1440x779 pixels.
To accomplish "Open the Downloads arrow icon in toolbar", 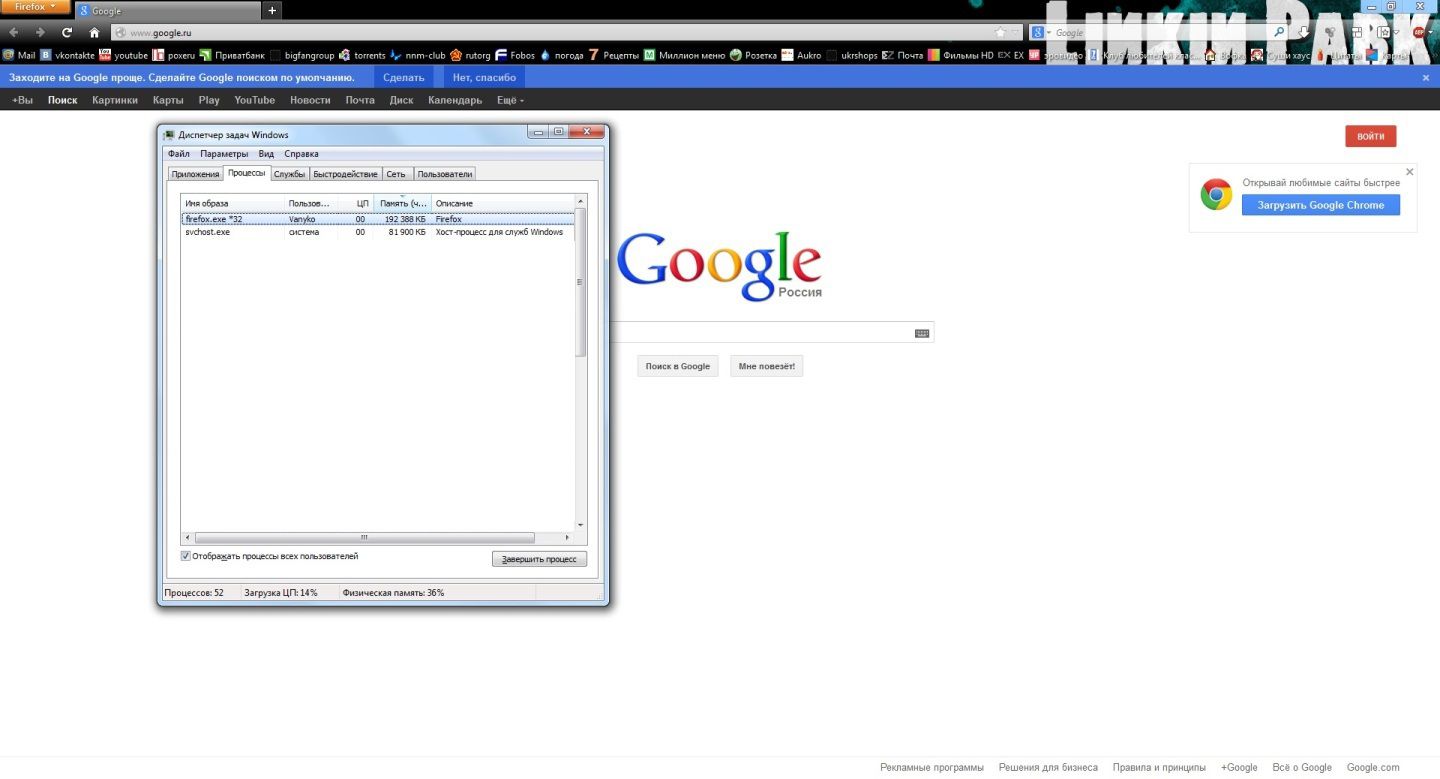I will (1304, 32).
